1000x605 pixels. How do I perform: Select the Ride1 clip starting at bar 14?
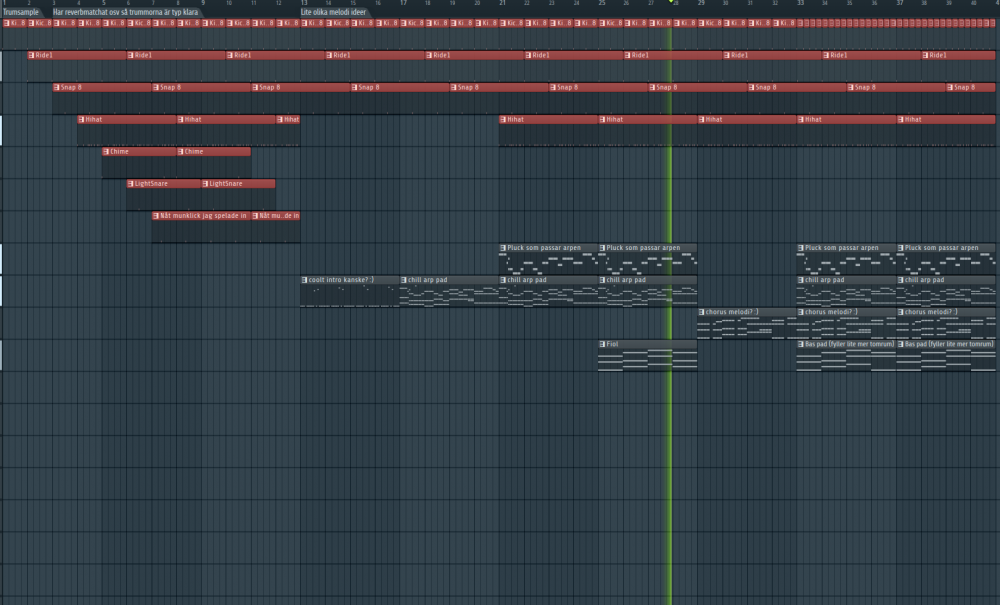tap(375, 55)
